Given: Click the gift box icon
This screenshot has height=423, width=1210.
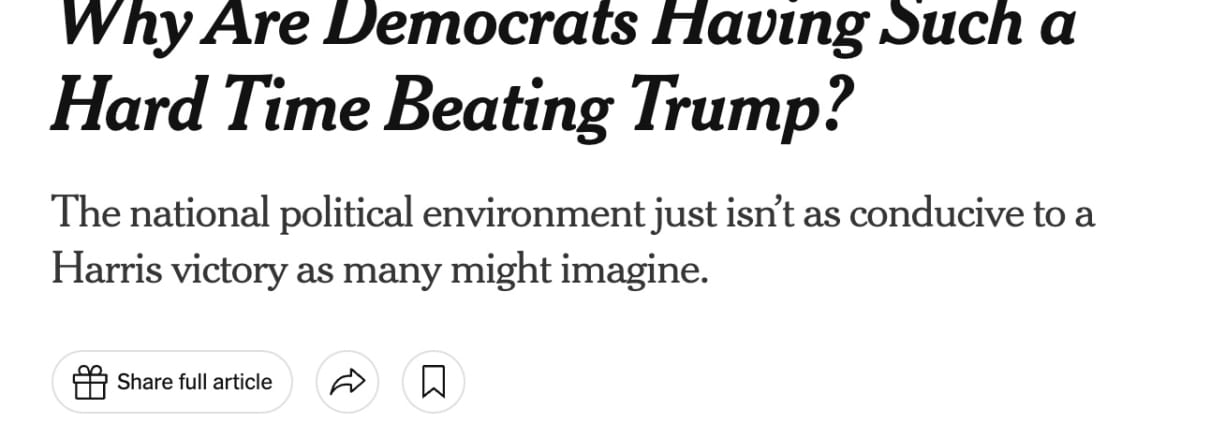Looking at the screenshot, I should point(90,382).
